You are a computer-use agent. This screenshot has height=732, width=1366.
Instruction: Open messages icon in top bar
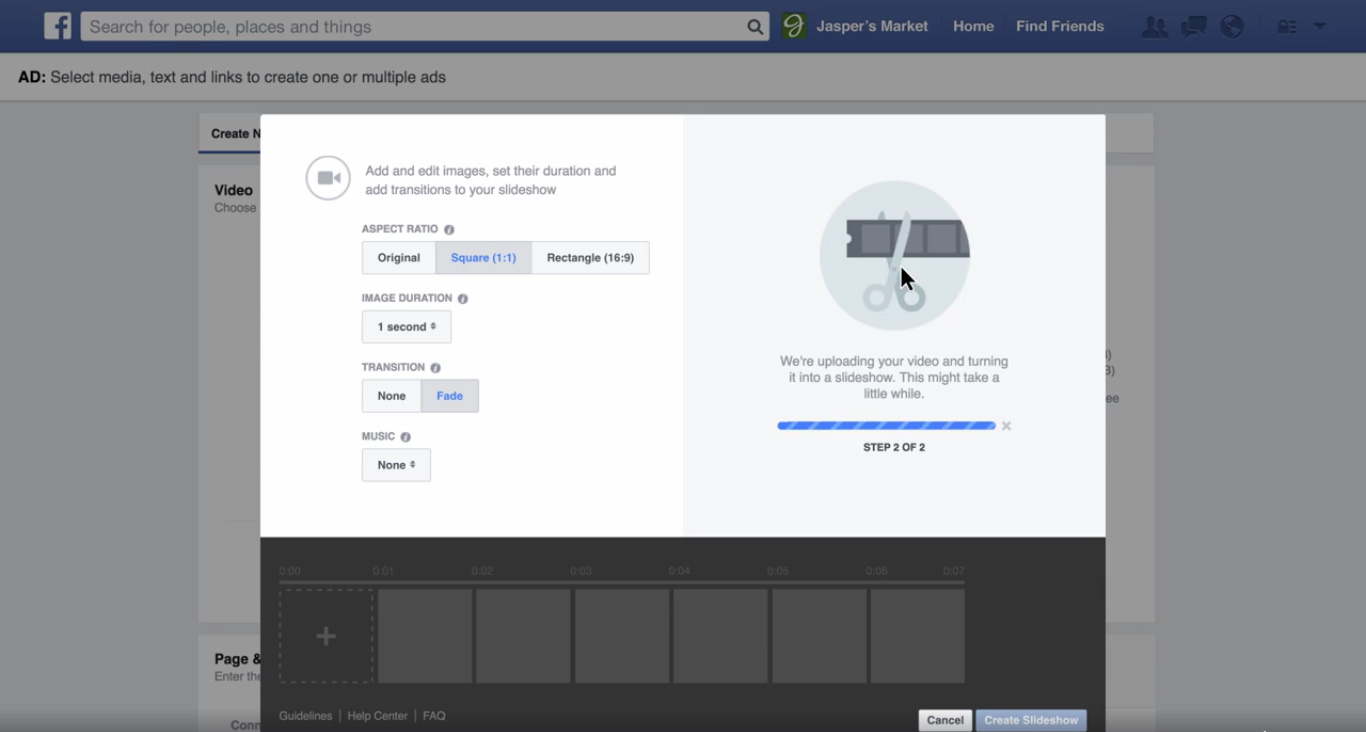click(1193, 27)
